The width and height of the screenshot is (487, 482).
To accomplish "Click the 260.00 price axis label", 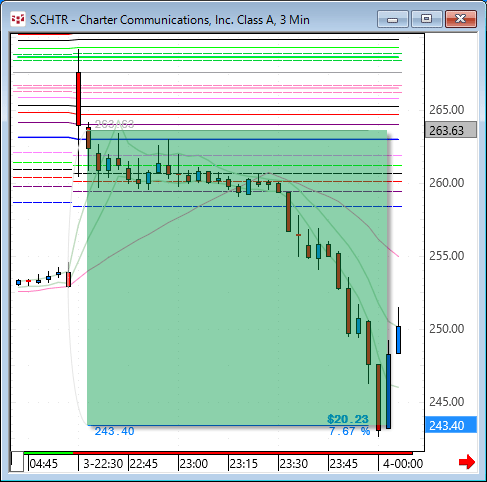I will pos(446,183).
